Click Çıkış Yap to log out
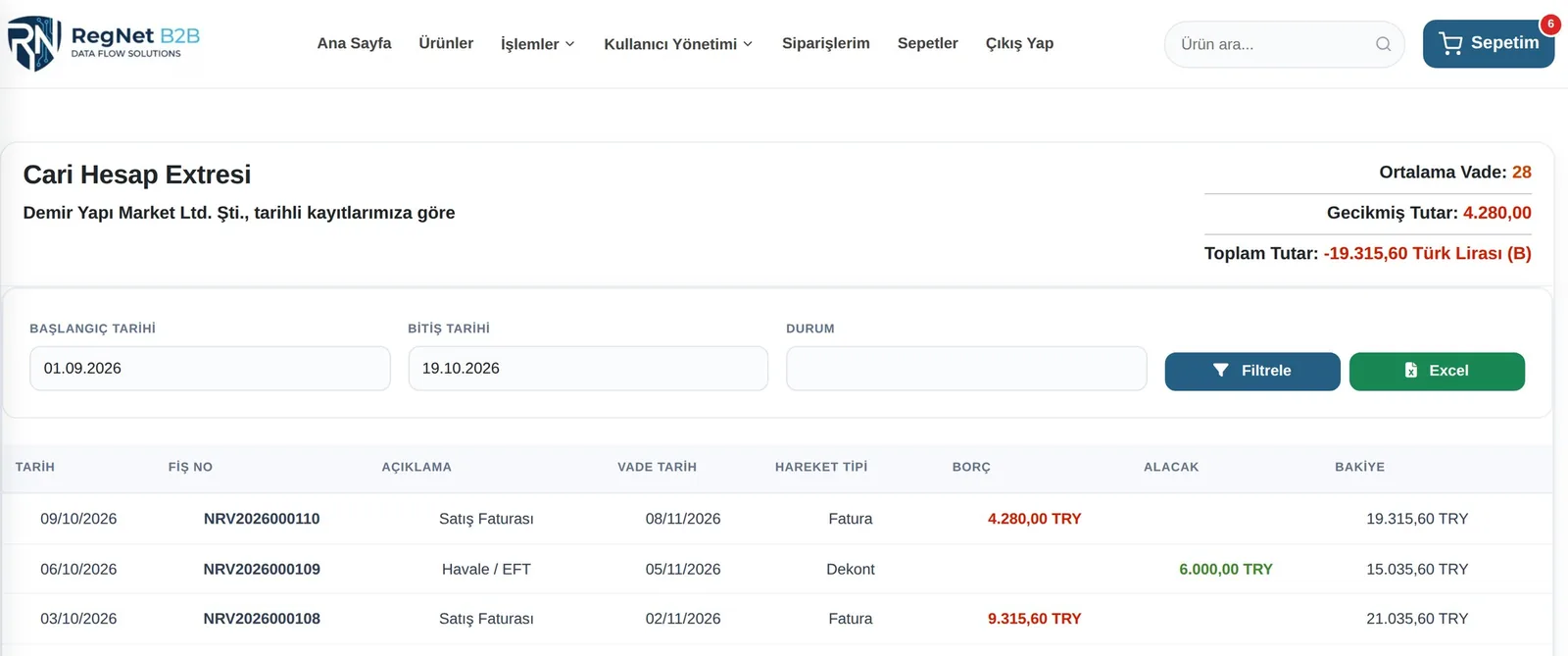The height and width of the screenshot is (656, 1568). tap(1019, 43)
